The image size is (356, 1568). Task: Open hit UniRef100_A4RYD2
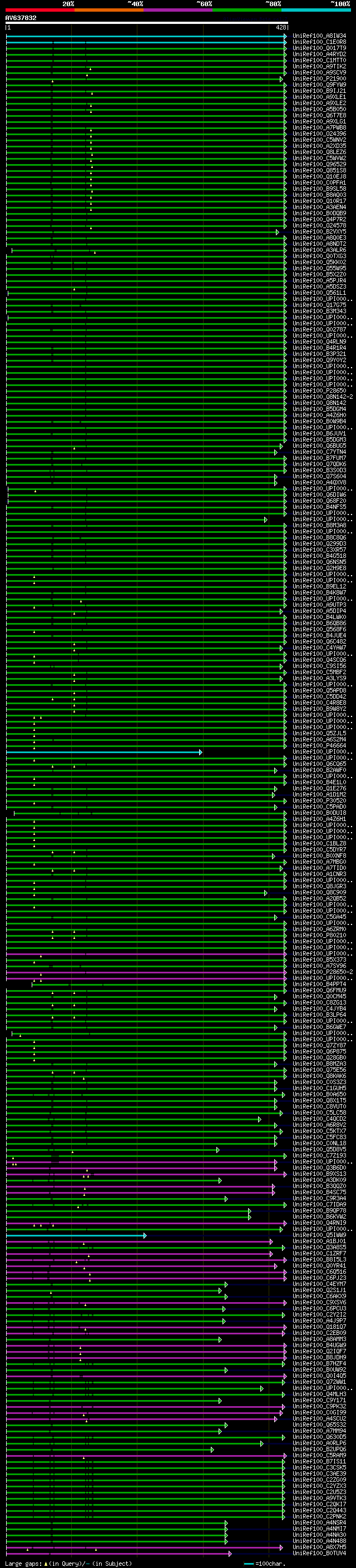click(x=319, y=54)
